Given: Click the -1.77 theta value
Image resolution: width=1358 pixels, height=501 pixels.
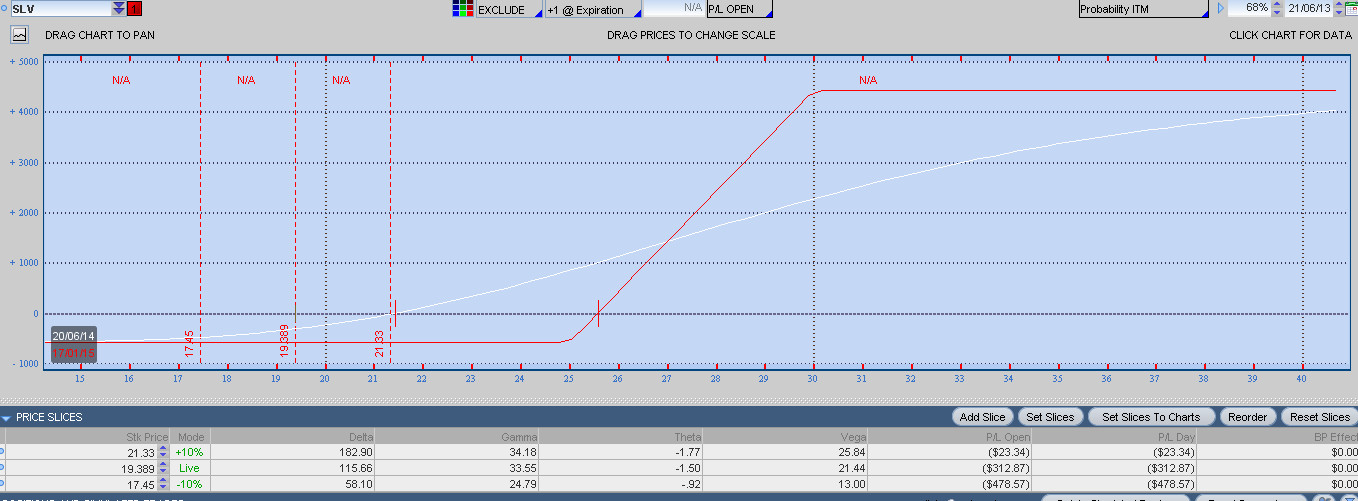Looking at the screenshot, I should click(x=687, y=452).
